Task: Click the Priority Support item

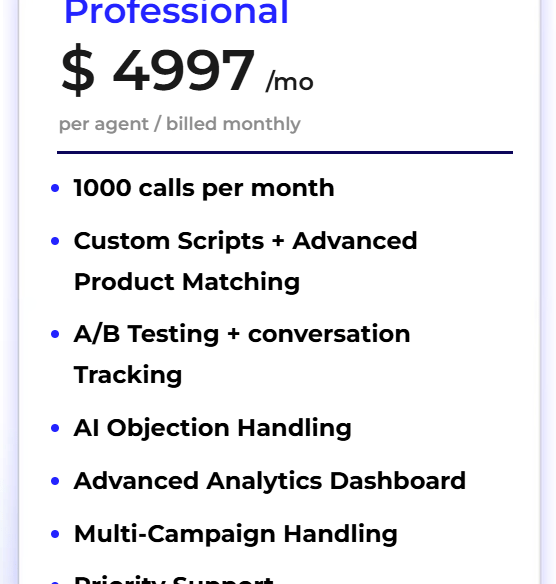Action: pyautogui.click(x=174, y=580)
